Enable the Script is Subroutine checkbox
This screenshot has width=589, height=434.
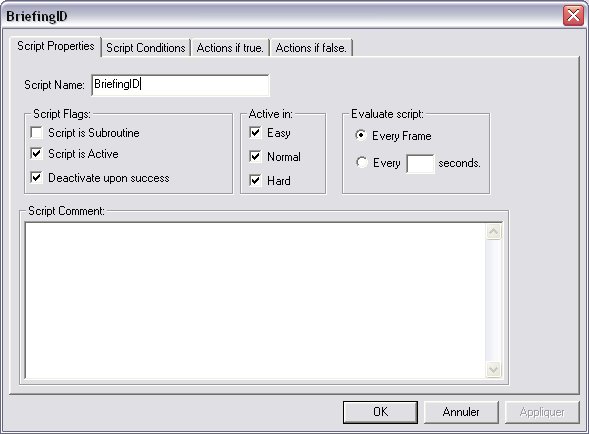36,133
